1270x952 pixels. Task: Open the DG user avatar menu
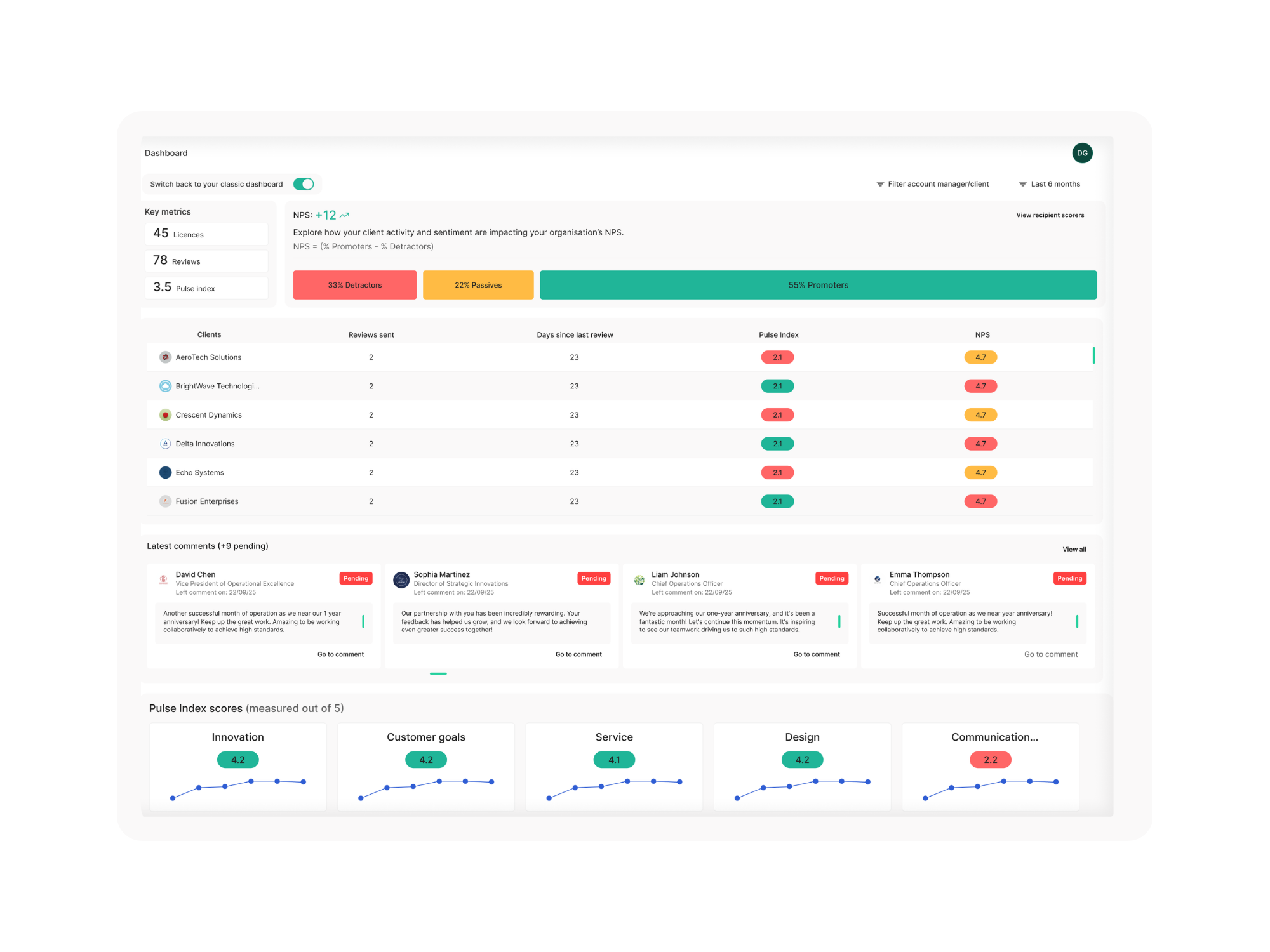point(1082,153)
